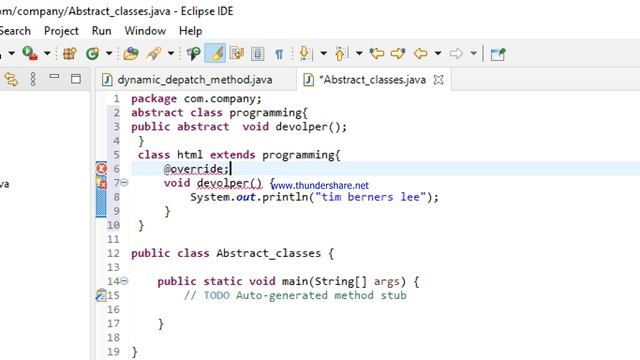The height and width of the screenshot is (360, 640).
Task: Click 'package com.company;' on line 1
Action: pos(196,99)
